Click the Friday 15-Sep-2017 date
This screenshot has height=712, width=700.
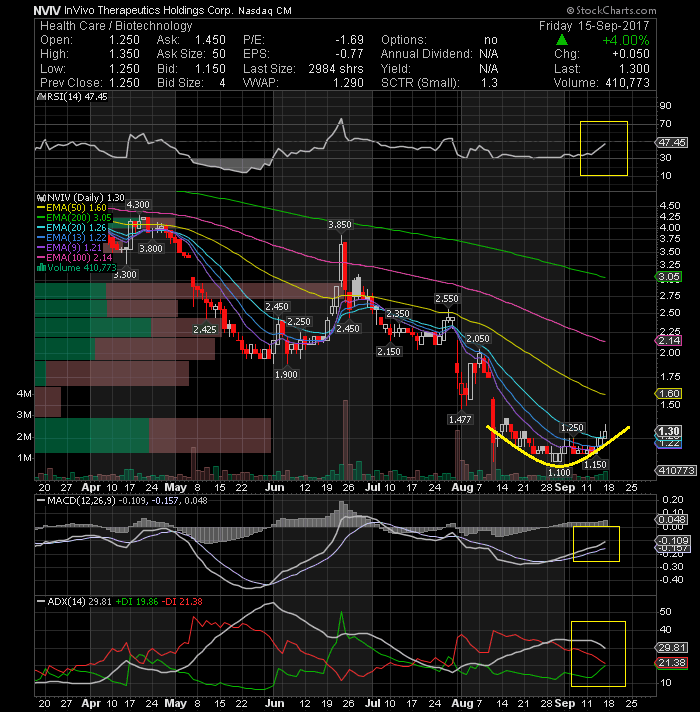point(594,25)
